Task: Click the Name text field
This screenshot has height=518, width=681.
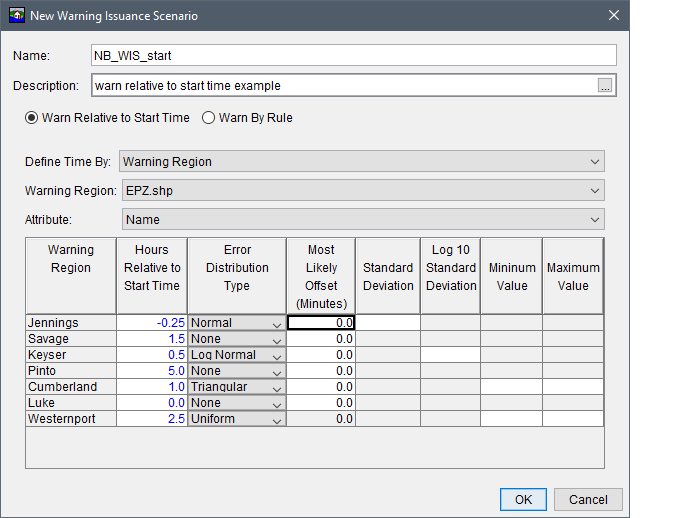Action: (353, 56)
